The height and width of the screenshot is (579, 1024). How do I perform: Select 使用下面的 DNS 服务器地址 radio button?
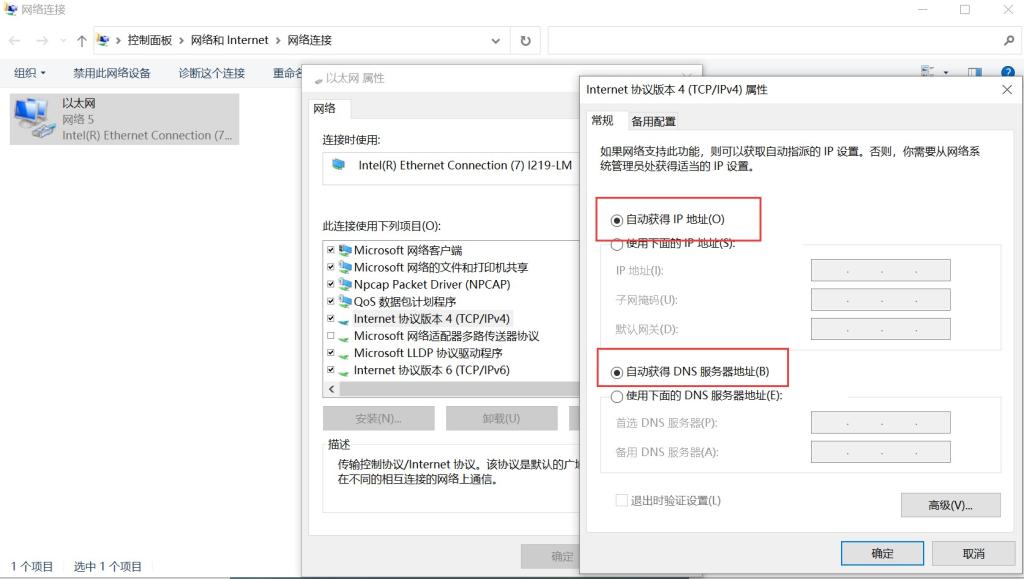point(617,396)
